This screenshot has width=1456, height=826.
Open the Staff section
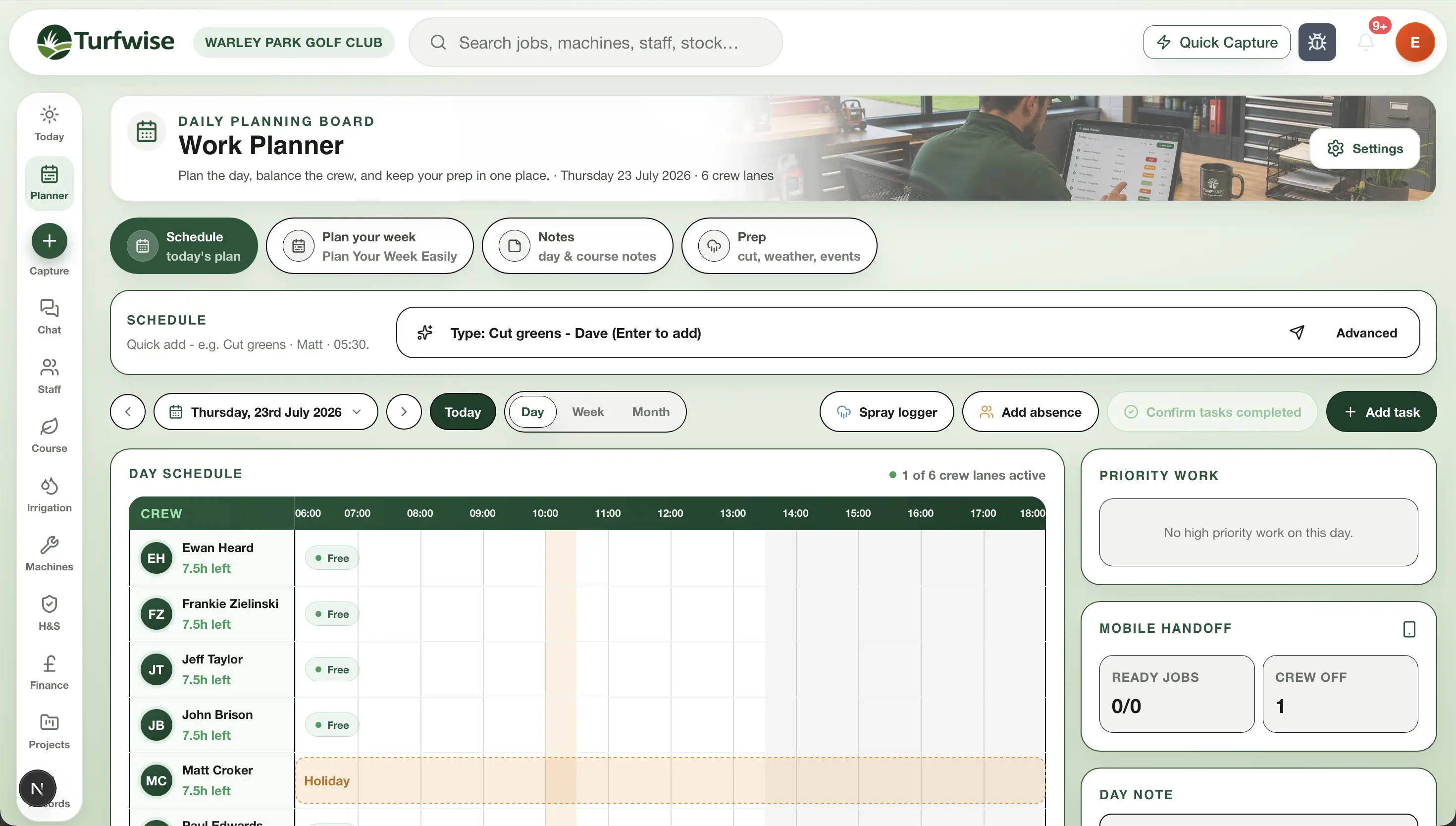pyautogui.click(x=50, y=376)
